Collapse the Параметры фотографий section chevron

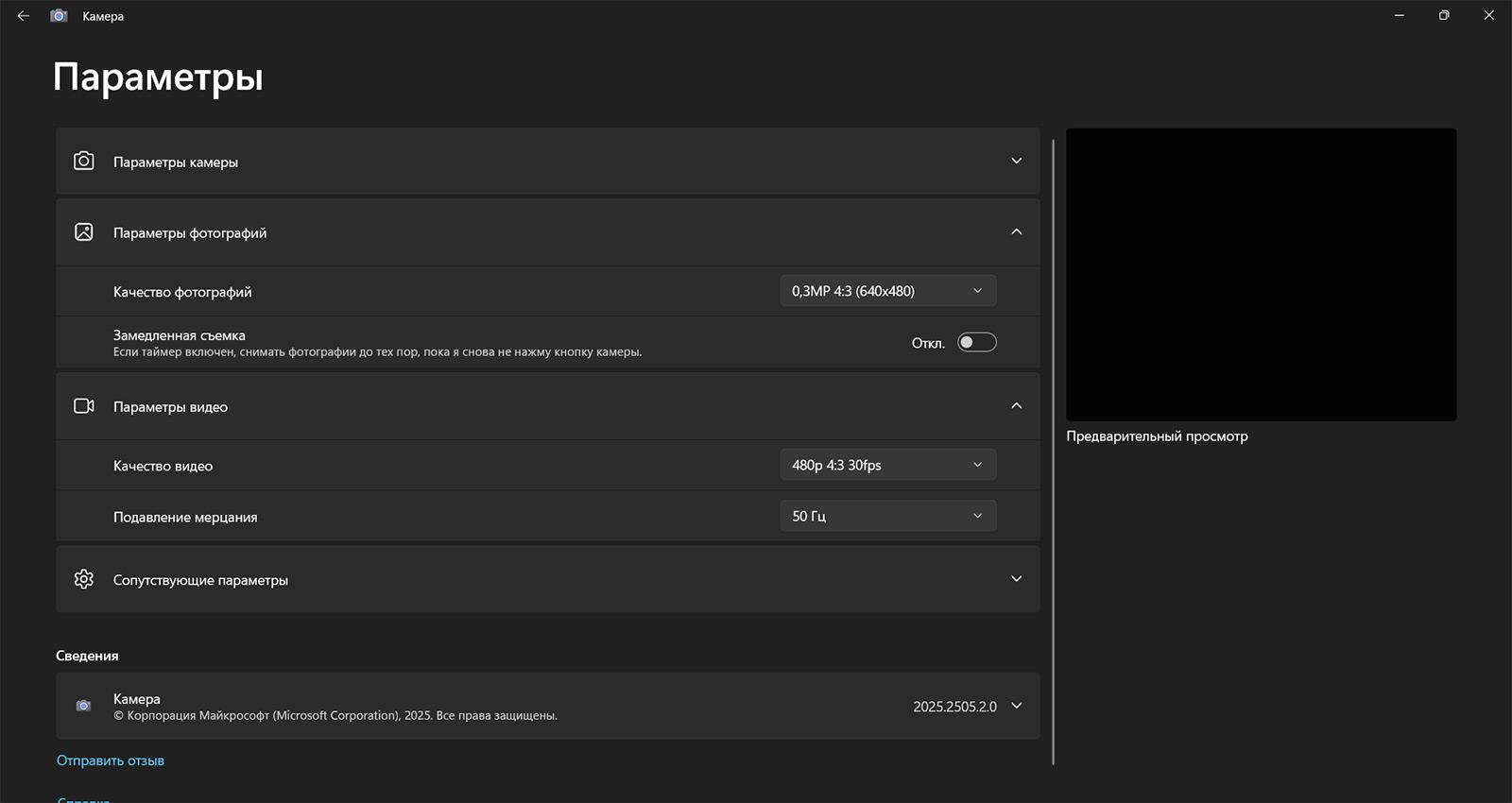point(1016,232)
